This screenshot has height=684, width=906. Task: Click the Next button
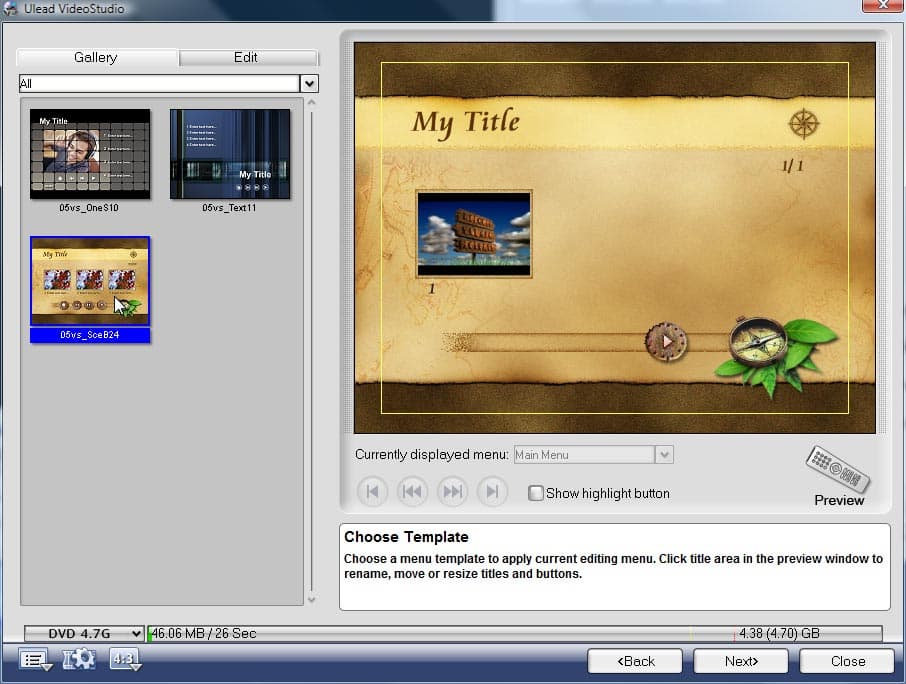tap(741, 661)
